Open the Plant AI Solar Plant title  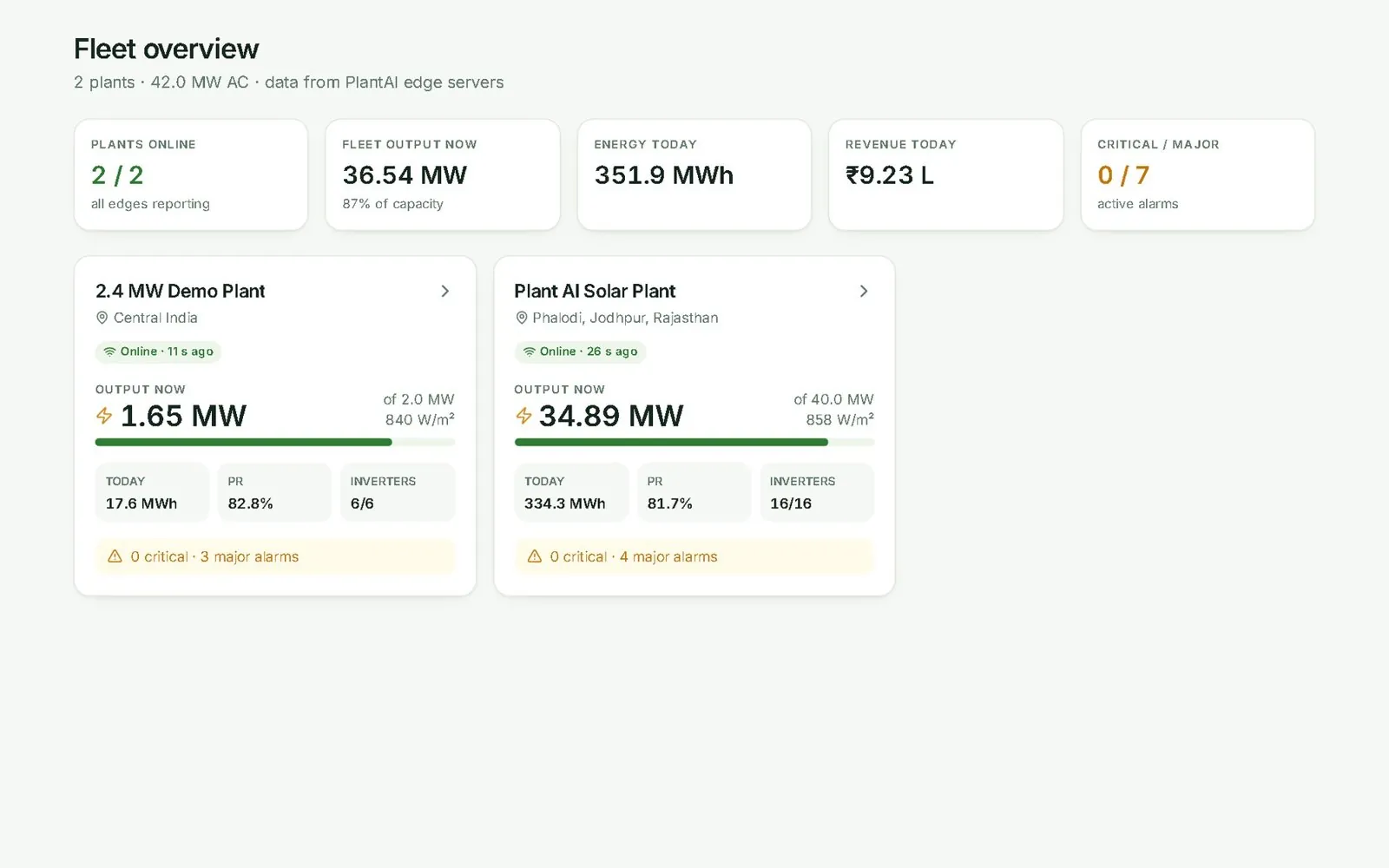click(x=595, y=292)
